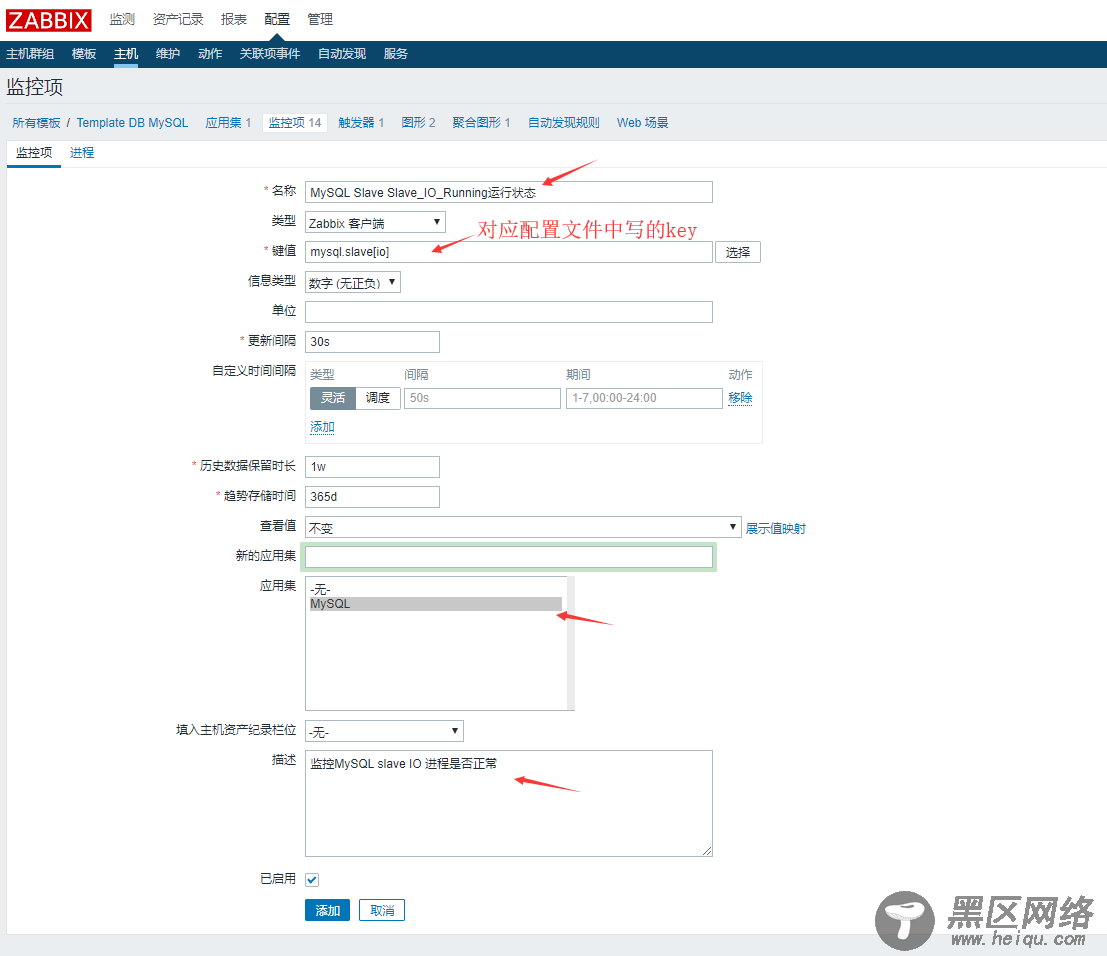
Task: Click the 取消 button
Action: (382, 910)
